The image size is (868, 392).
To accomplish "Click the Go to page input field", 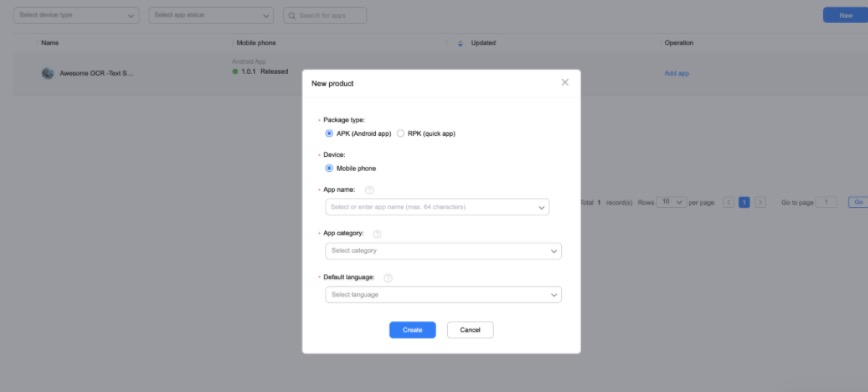I will coord(826,203).
